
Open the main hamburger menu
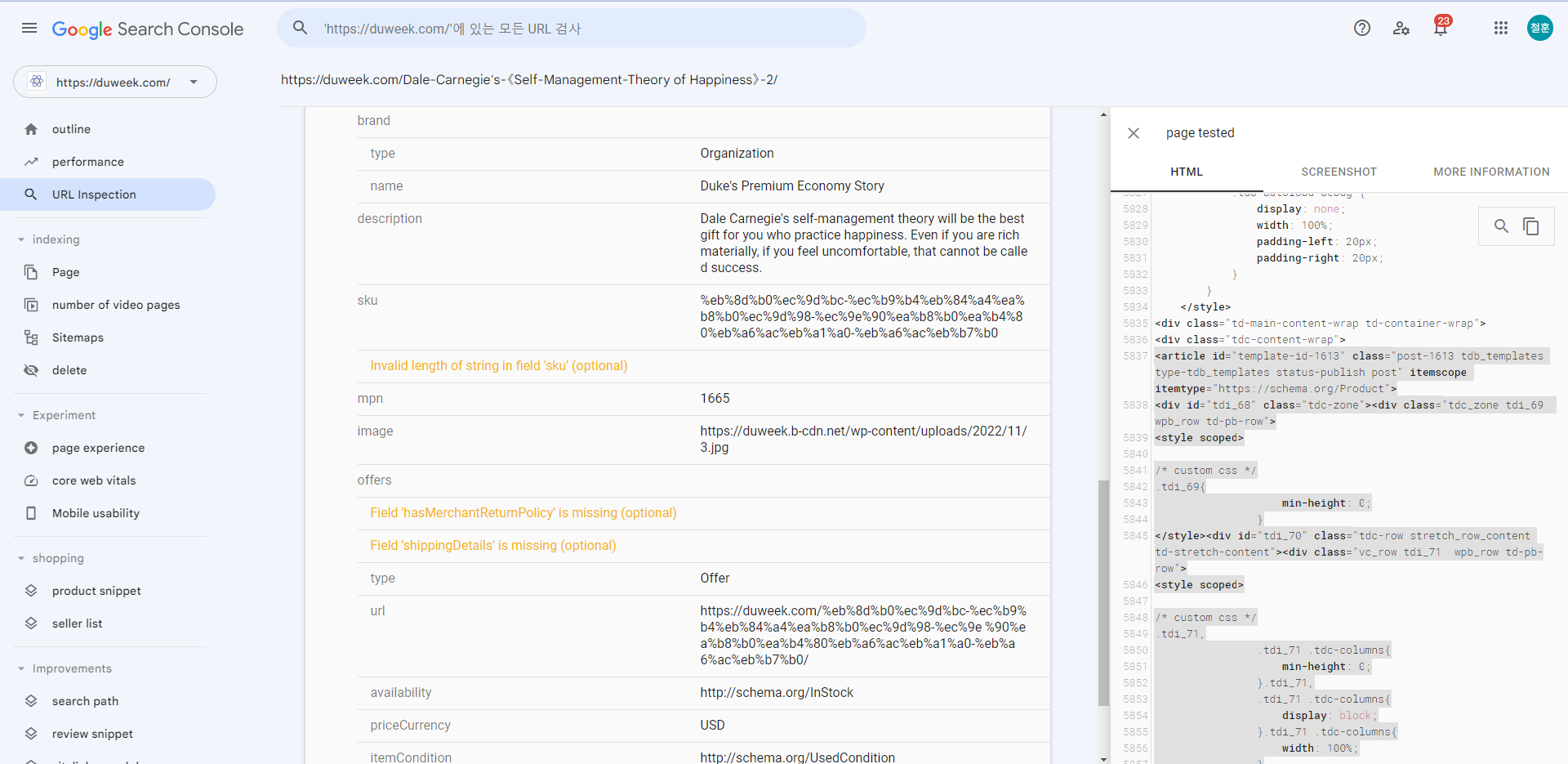(x=29, y=29)
